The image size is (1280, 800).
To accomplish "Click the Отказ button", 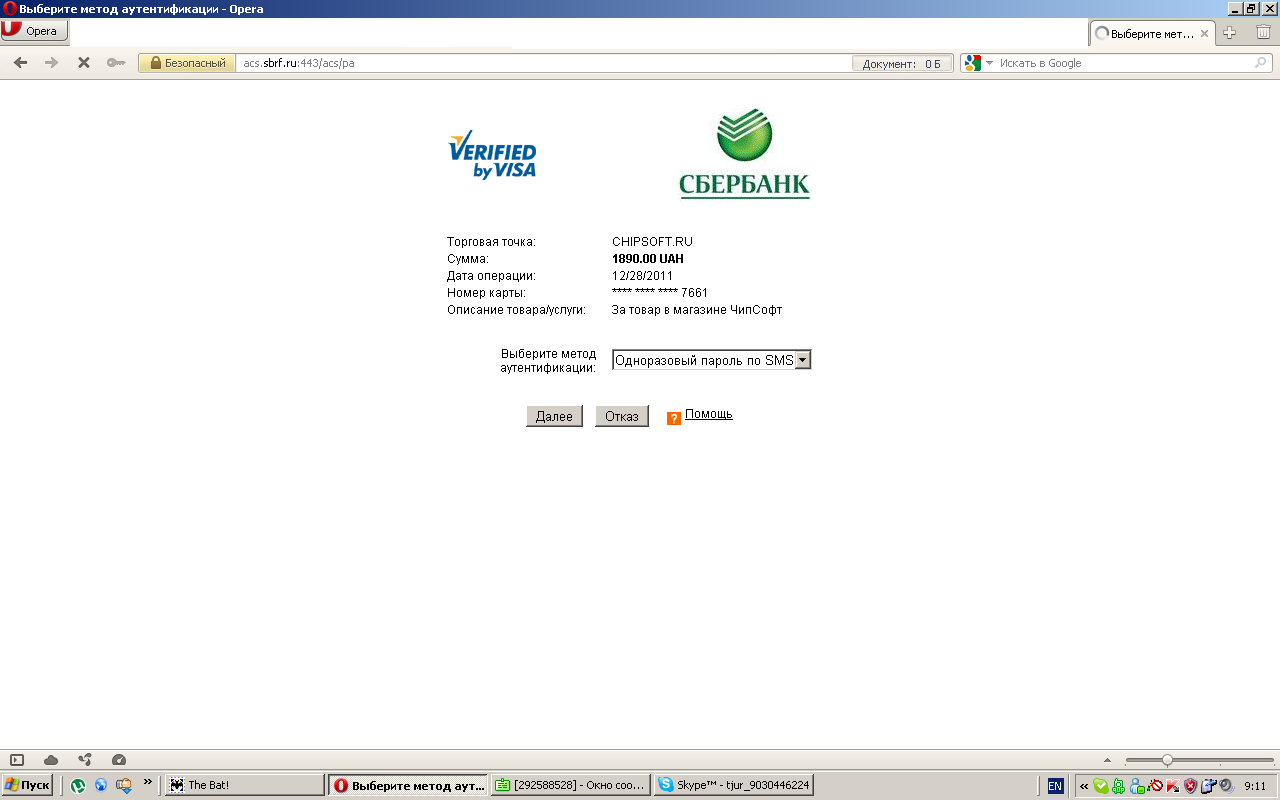I will [x=622, y=416].
